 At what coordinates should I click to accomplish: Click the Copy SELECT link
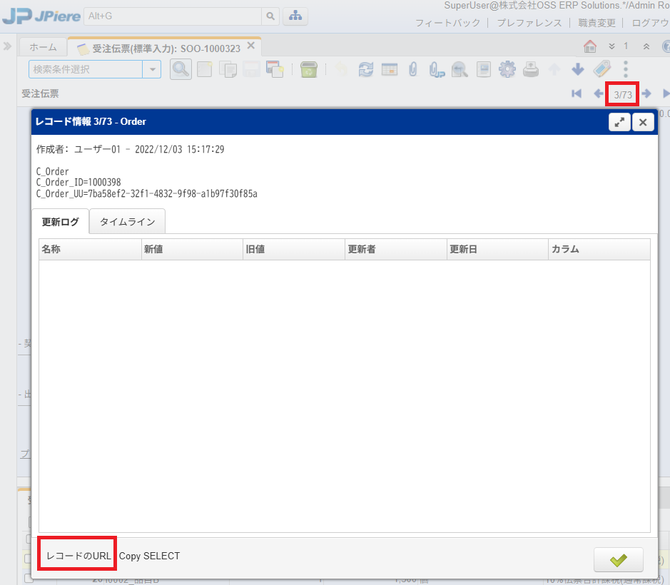pyautogui.click(x=149, y=556)
